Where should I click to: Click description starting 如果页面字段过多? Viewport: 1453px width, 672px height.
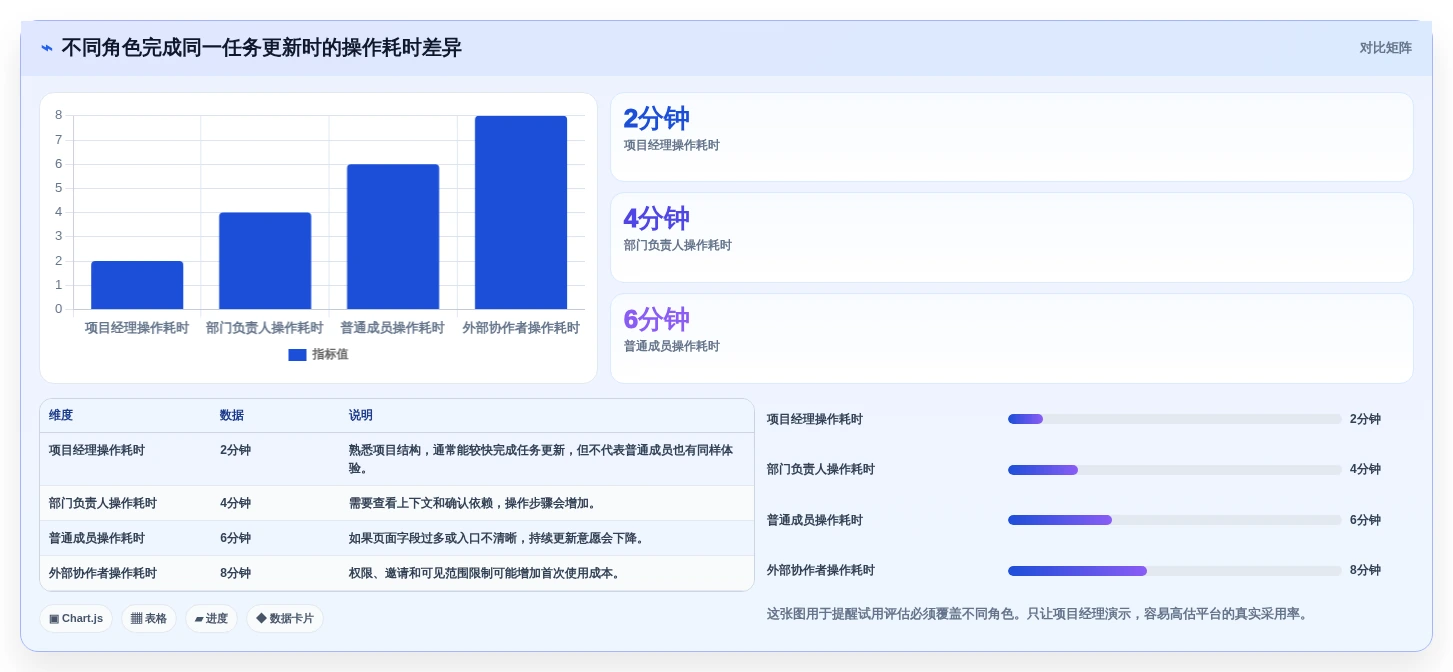pos(499,539)
